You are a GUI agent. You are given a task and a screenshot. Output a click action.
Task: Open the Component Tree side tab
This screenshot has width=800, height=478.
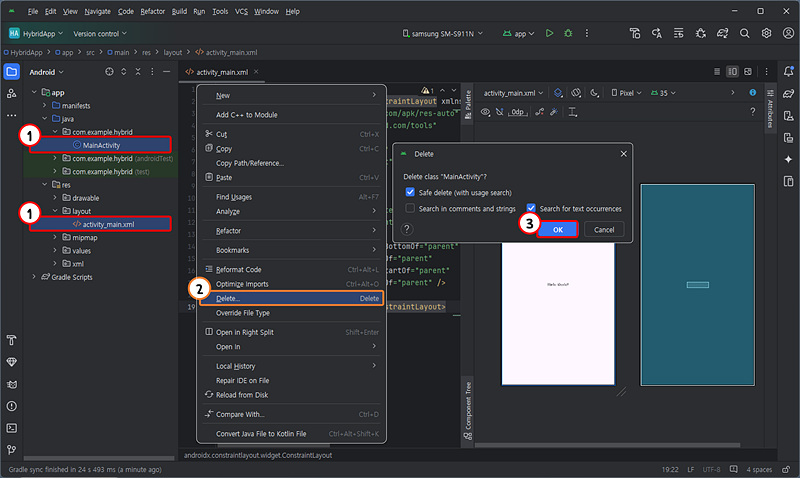pos(467,411)
